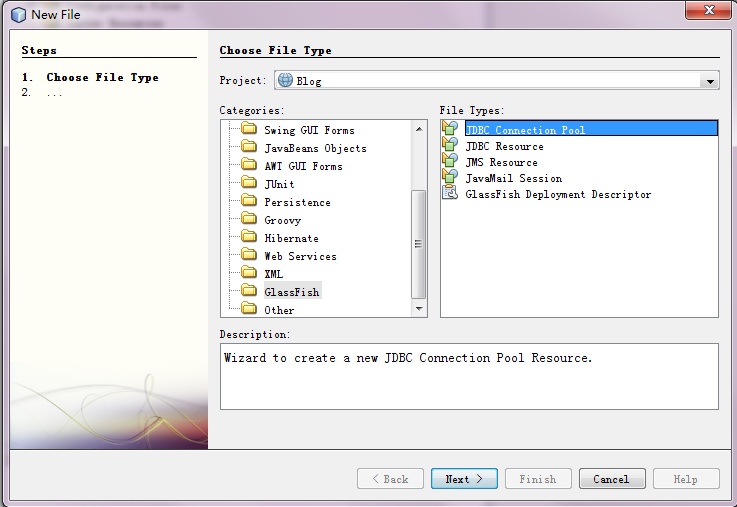Open the Project dropdown arrow
Screen dimensions: 737x507
710,81
